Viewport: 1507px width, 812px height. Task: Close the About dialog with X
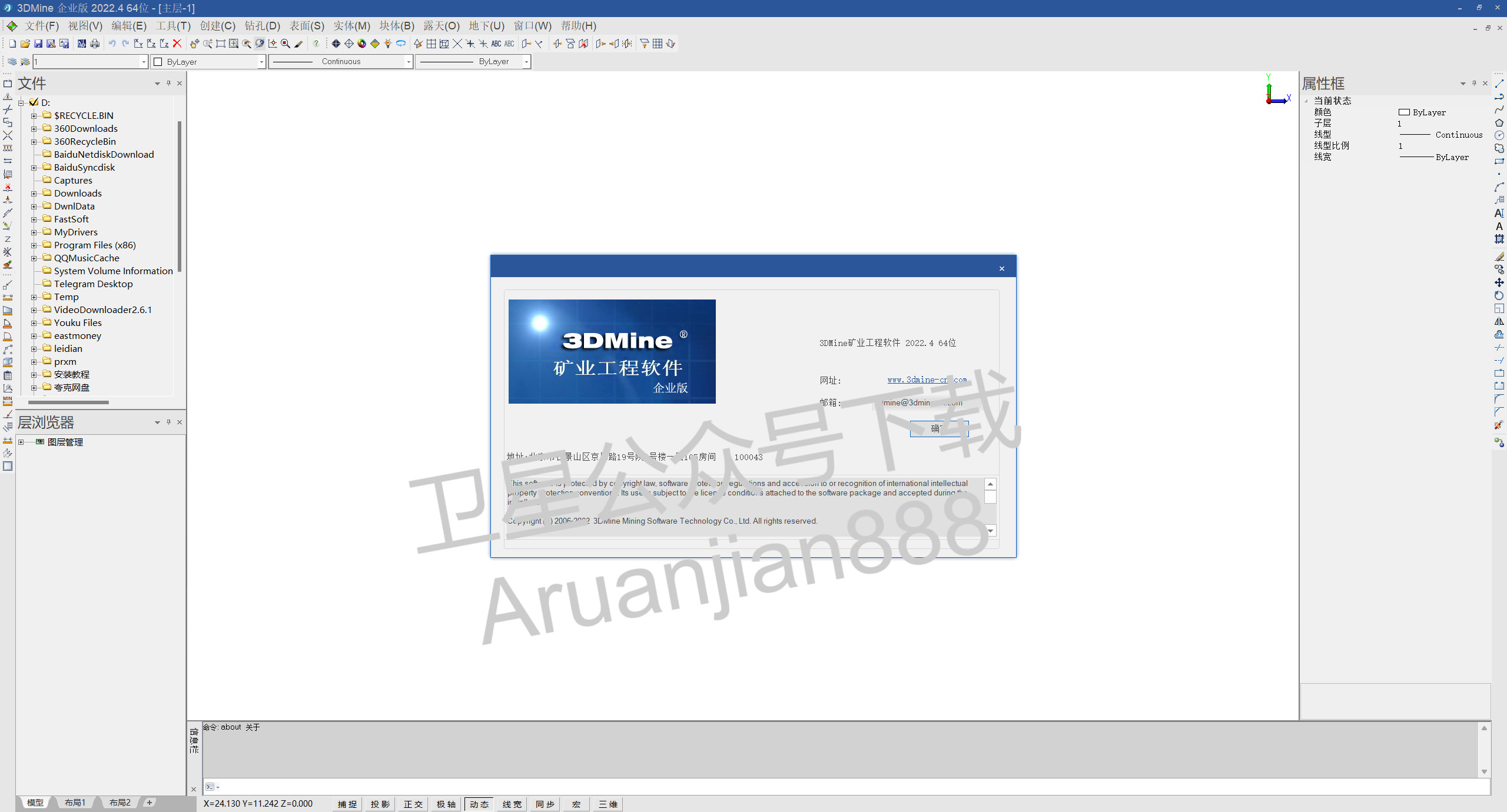tap(1002, 269)
